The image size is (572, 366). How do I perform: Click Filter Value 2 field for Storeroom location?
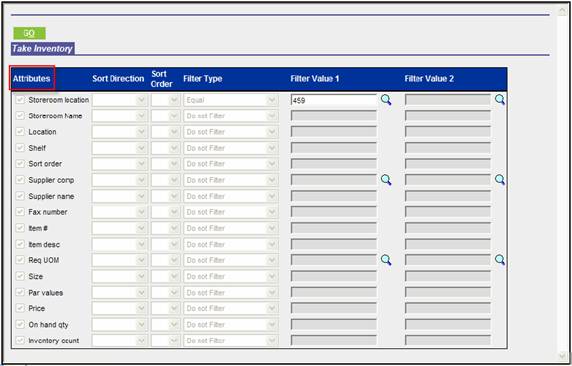[448, 100]
